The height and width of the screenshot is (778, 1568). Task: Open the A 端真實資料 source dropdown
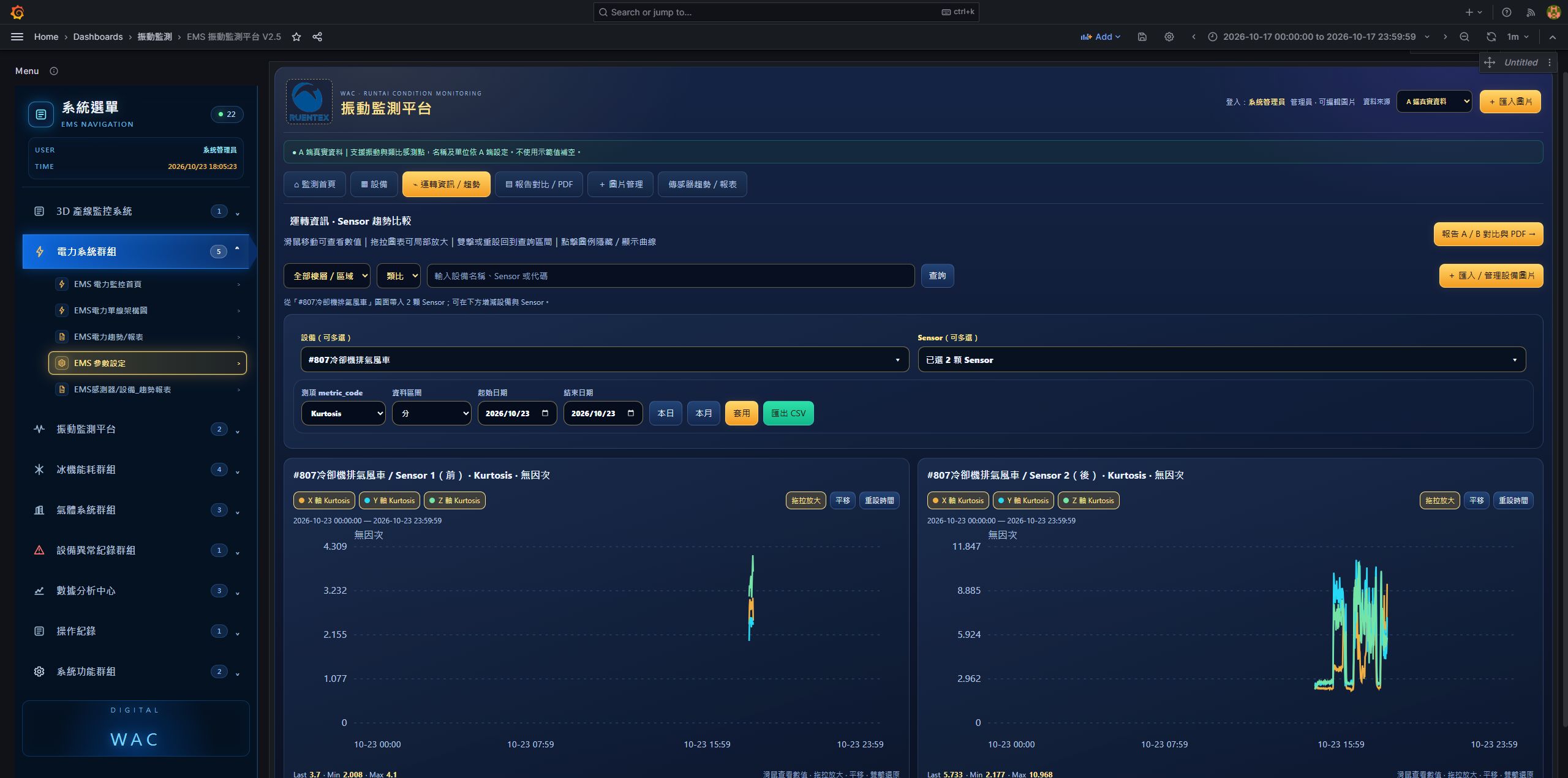[x=1434, y=101]
